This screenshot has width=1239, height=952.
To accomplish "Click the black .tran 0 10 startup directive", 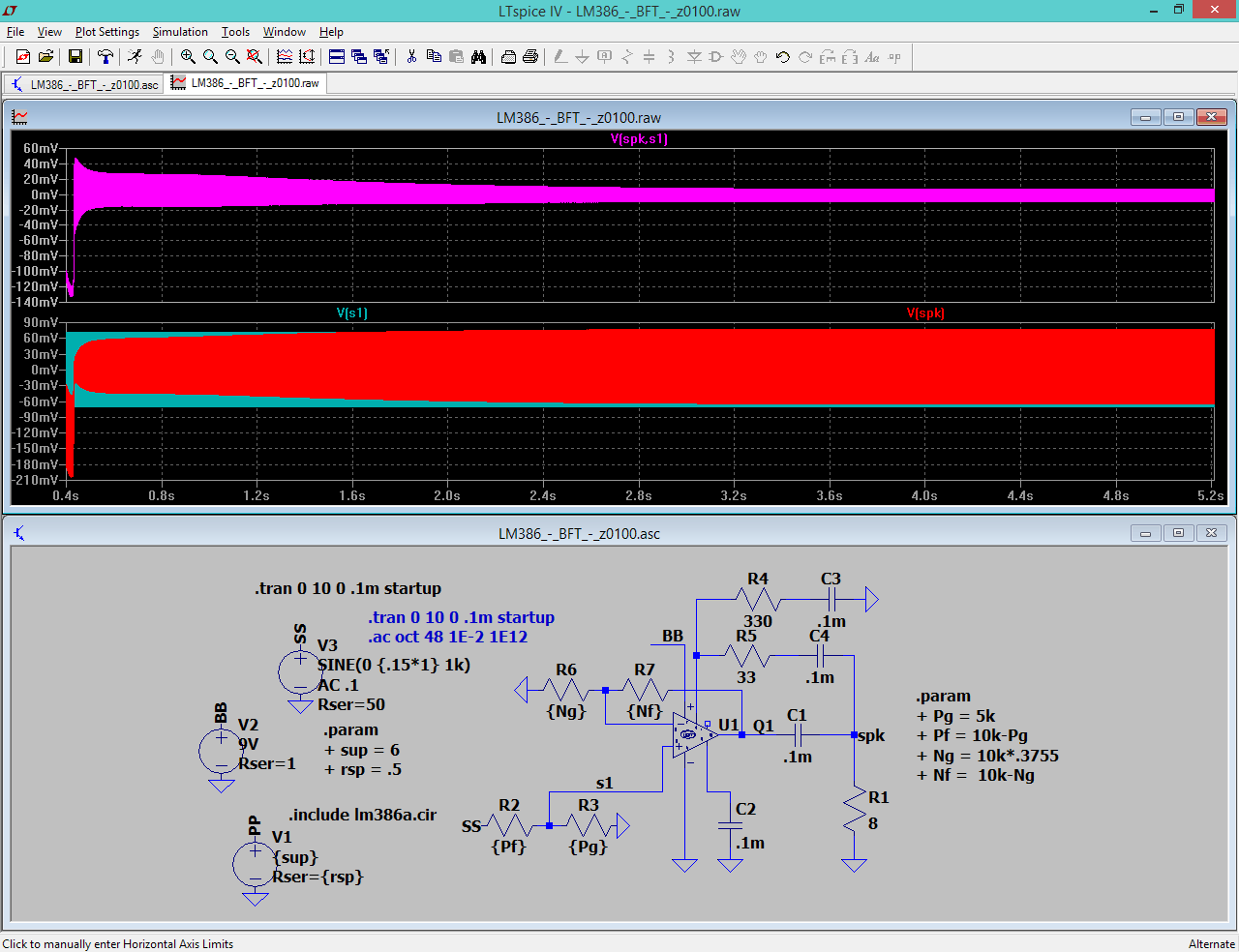I will click(x=348, y=588).
